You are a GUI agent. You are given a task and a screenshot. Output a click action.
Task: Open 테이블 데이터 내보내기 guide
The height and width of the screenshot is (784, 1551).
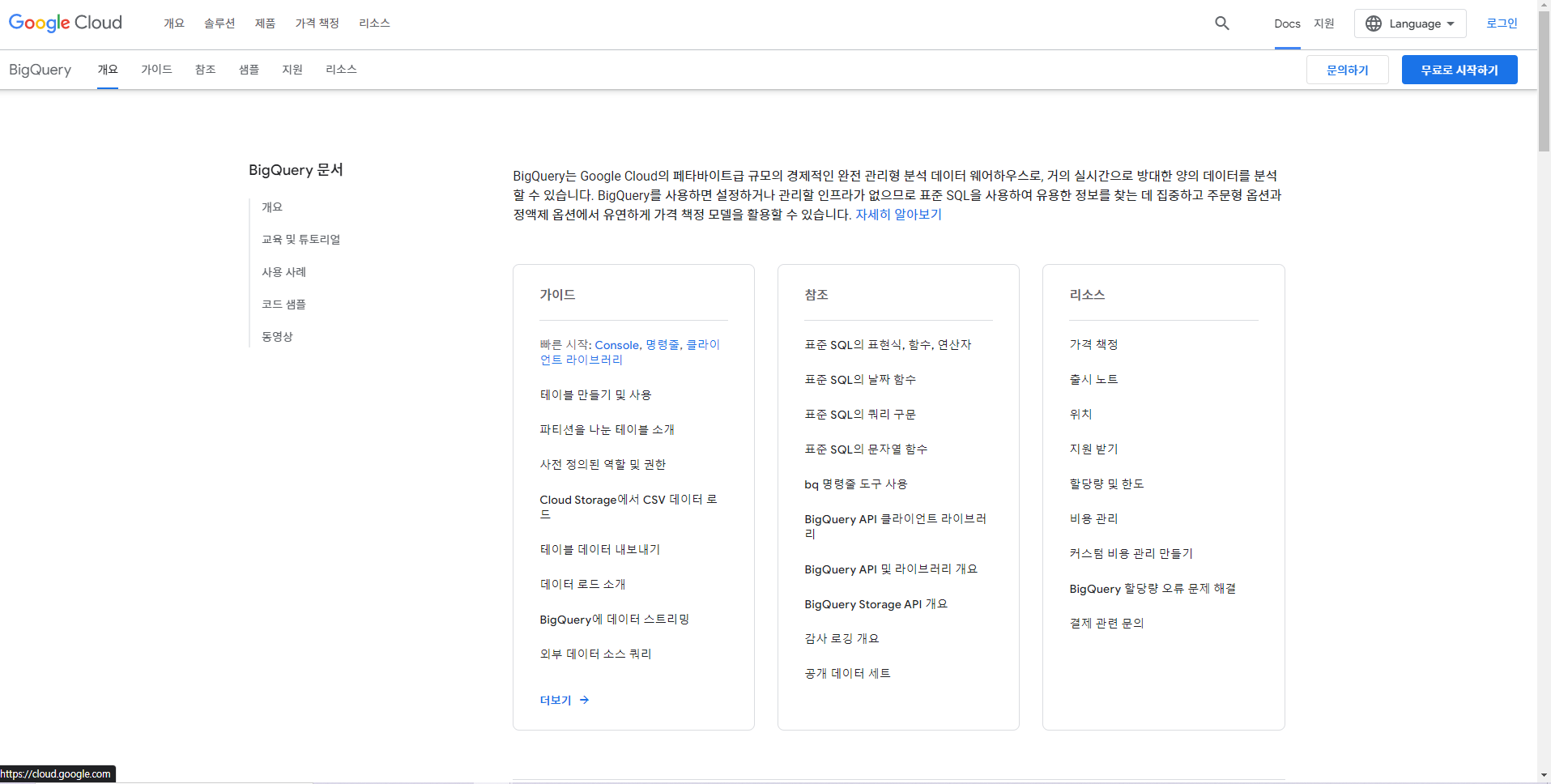tap(599, 550)
